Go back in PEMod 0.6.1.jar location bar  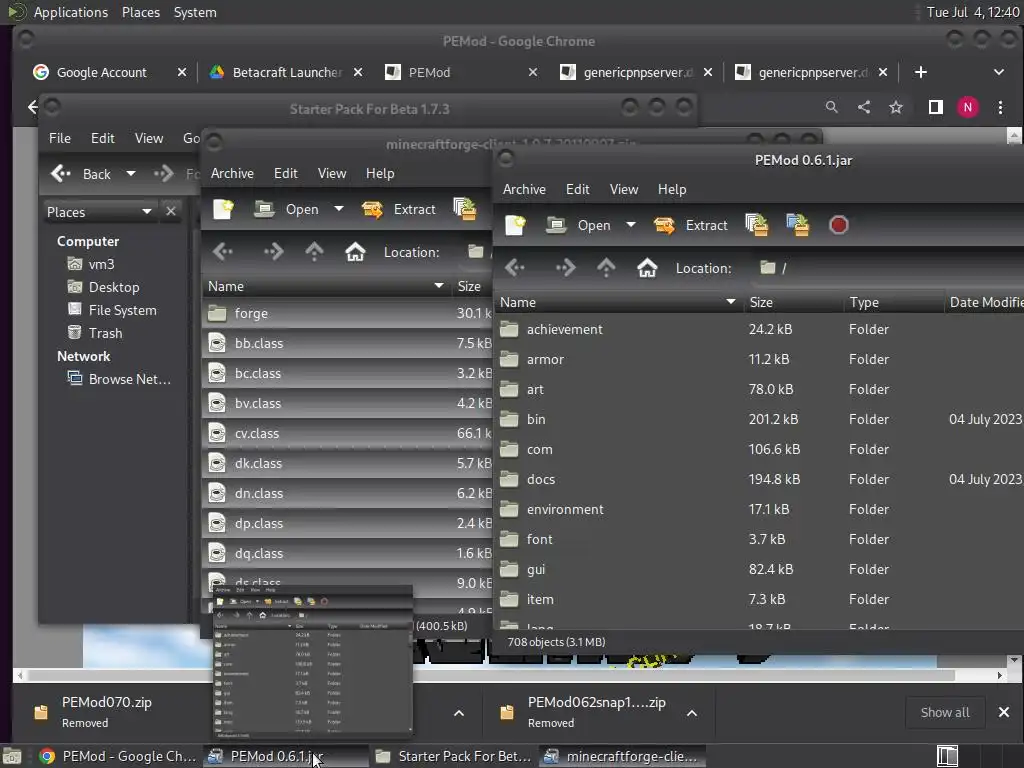click(x=515, y=268)
